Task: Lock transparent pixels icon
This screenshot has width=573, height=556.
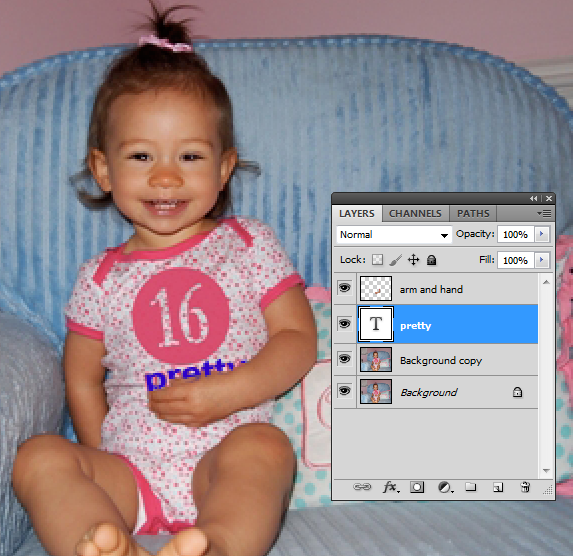Action: coord(377,260)
